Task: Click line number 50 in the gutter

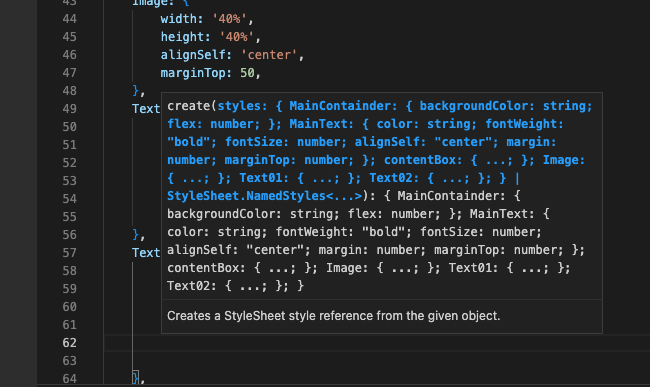Action: point(70,127)
